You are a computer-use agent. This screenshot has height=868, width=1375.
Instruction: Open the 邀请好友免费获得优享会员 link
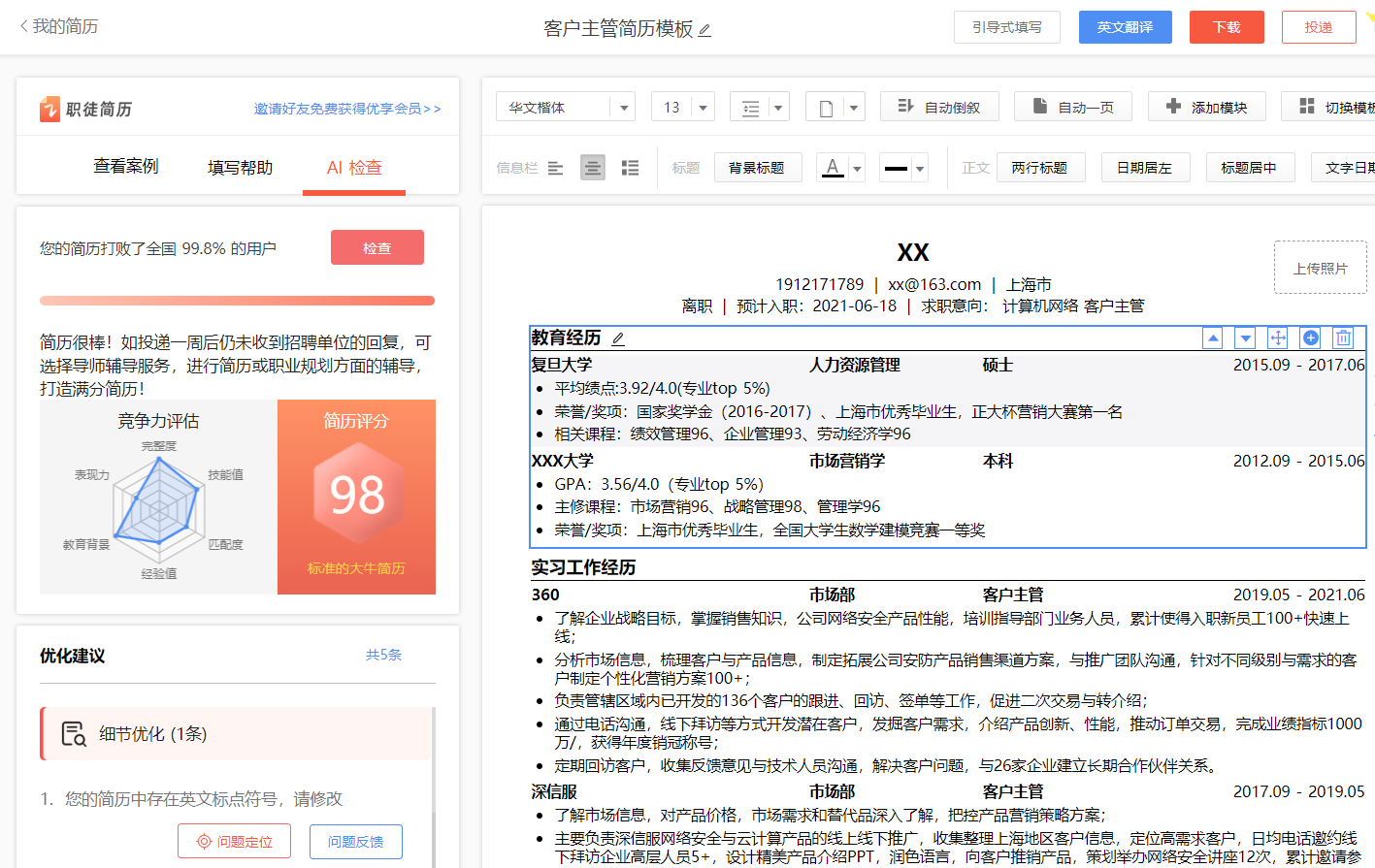347,109
